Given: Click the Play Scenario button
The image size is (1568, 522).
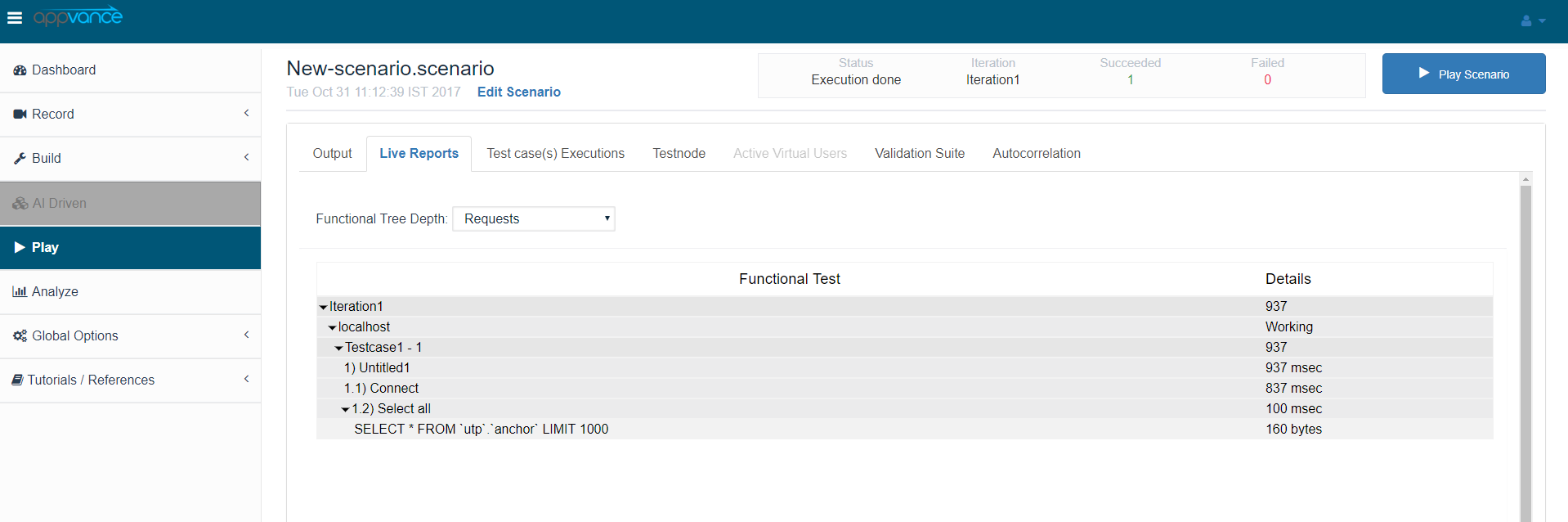Looking at the screenshot, I should tap(1464, 74).
